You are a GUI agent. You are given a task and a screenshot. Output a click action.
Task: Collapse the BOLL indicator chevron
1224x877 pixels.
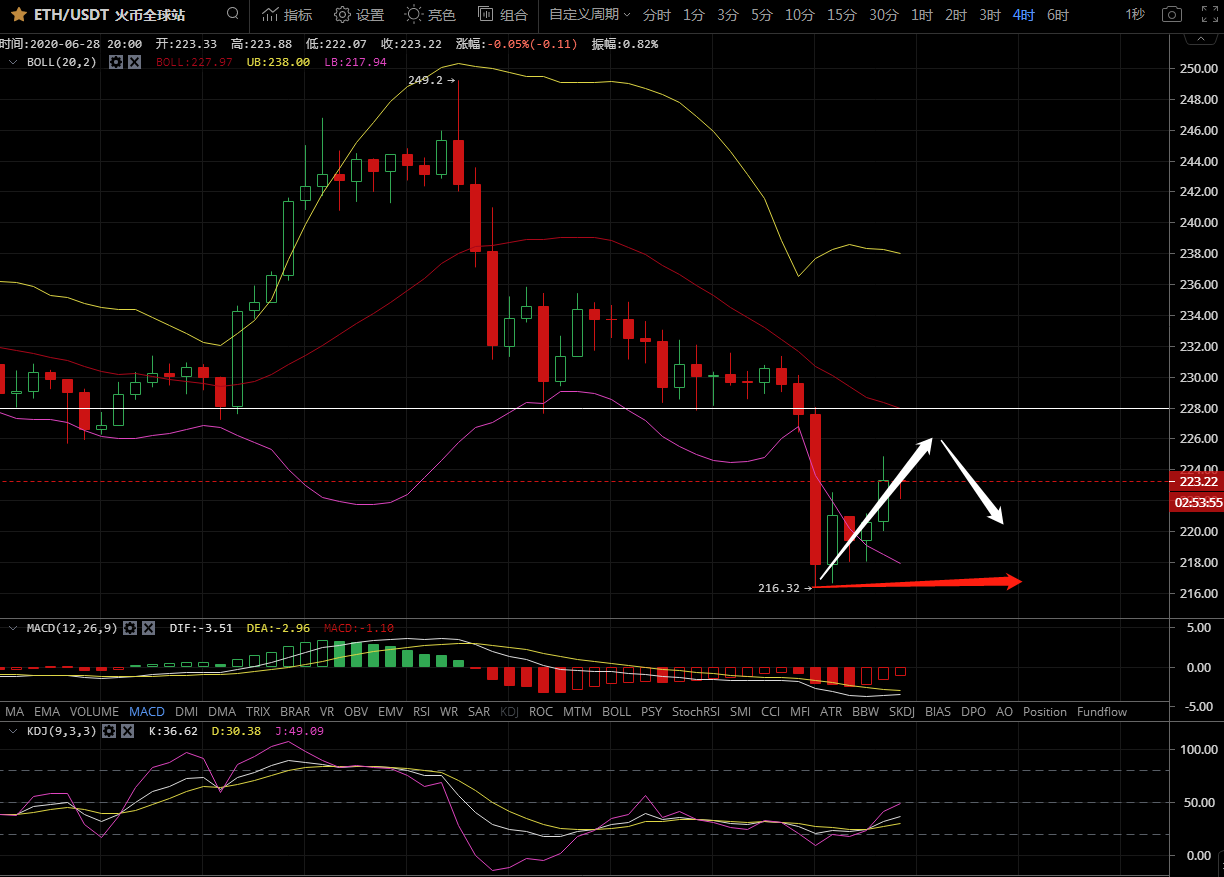(x=13, y=62)
